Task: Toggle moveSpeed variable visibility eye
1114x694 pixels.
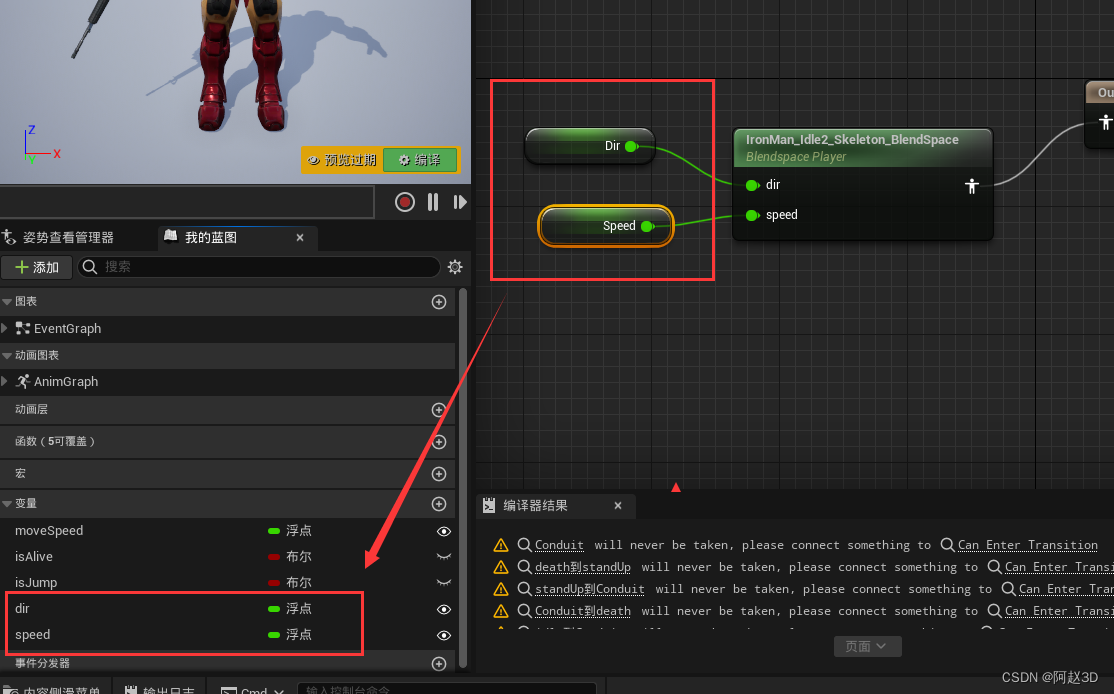Action: tap(444, 531)
